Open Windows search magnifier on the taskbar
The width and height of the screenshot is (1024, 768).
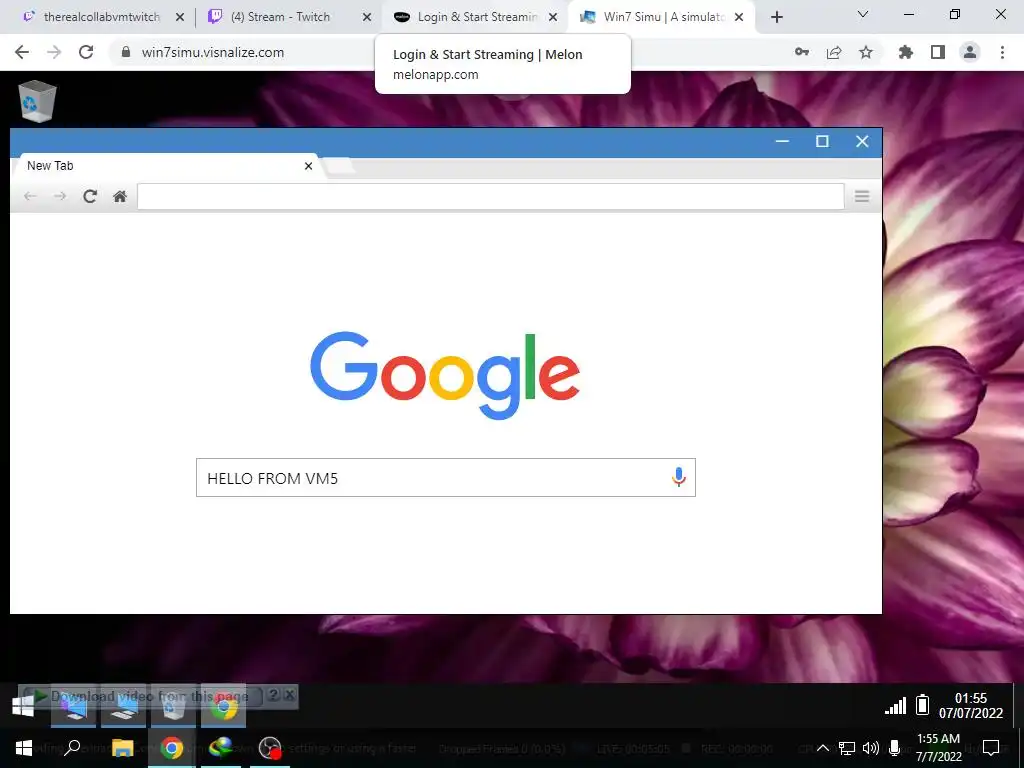(x=72, y=748)
